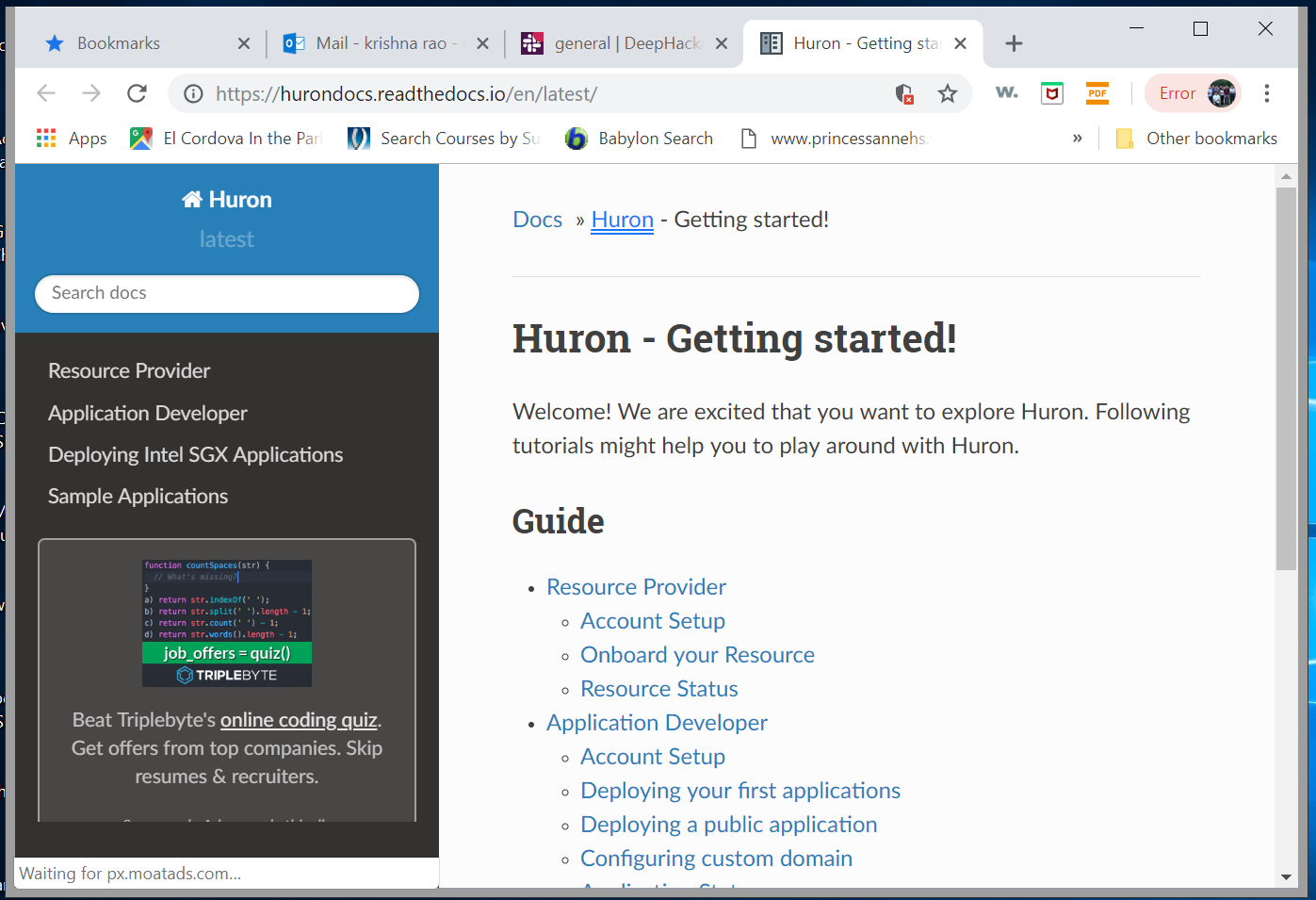
Task: Click the Huron breadcrumb link
Action: [623, 220]
